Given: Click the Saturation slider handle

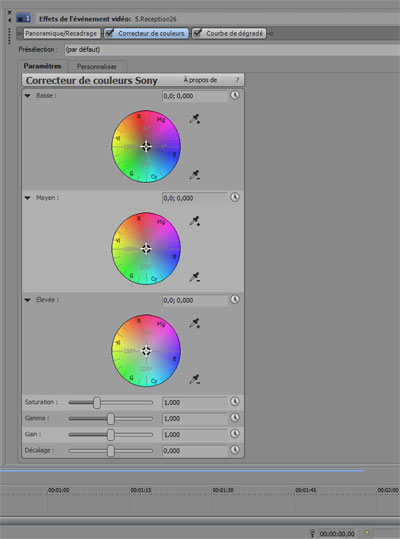Looking at the screenshot, I should pos(97,402).
